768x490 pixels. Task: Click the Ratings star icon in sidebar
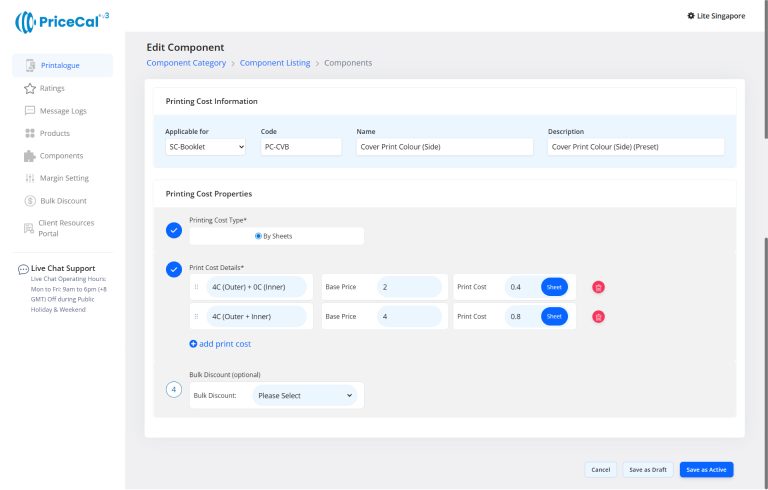[x=30, y=88]
